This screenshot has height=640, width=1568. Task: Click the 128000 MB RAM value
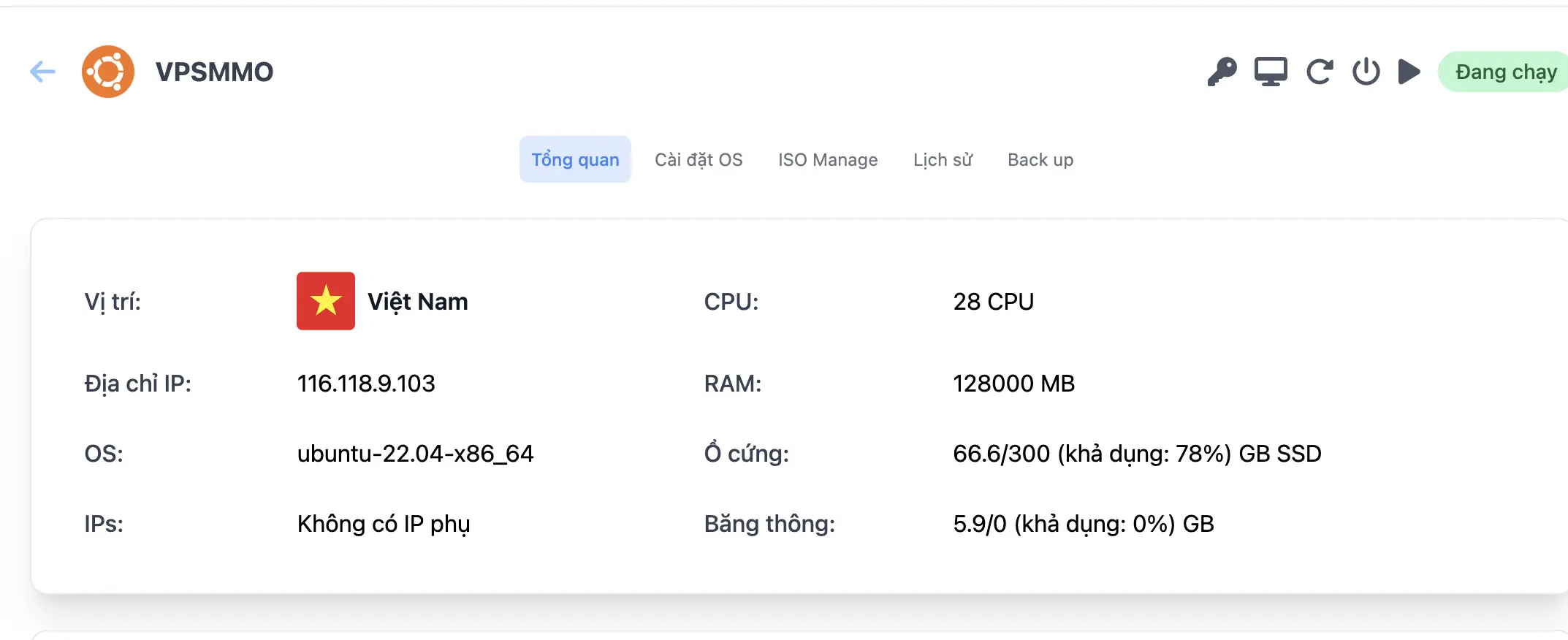pos(1013,383)
